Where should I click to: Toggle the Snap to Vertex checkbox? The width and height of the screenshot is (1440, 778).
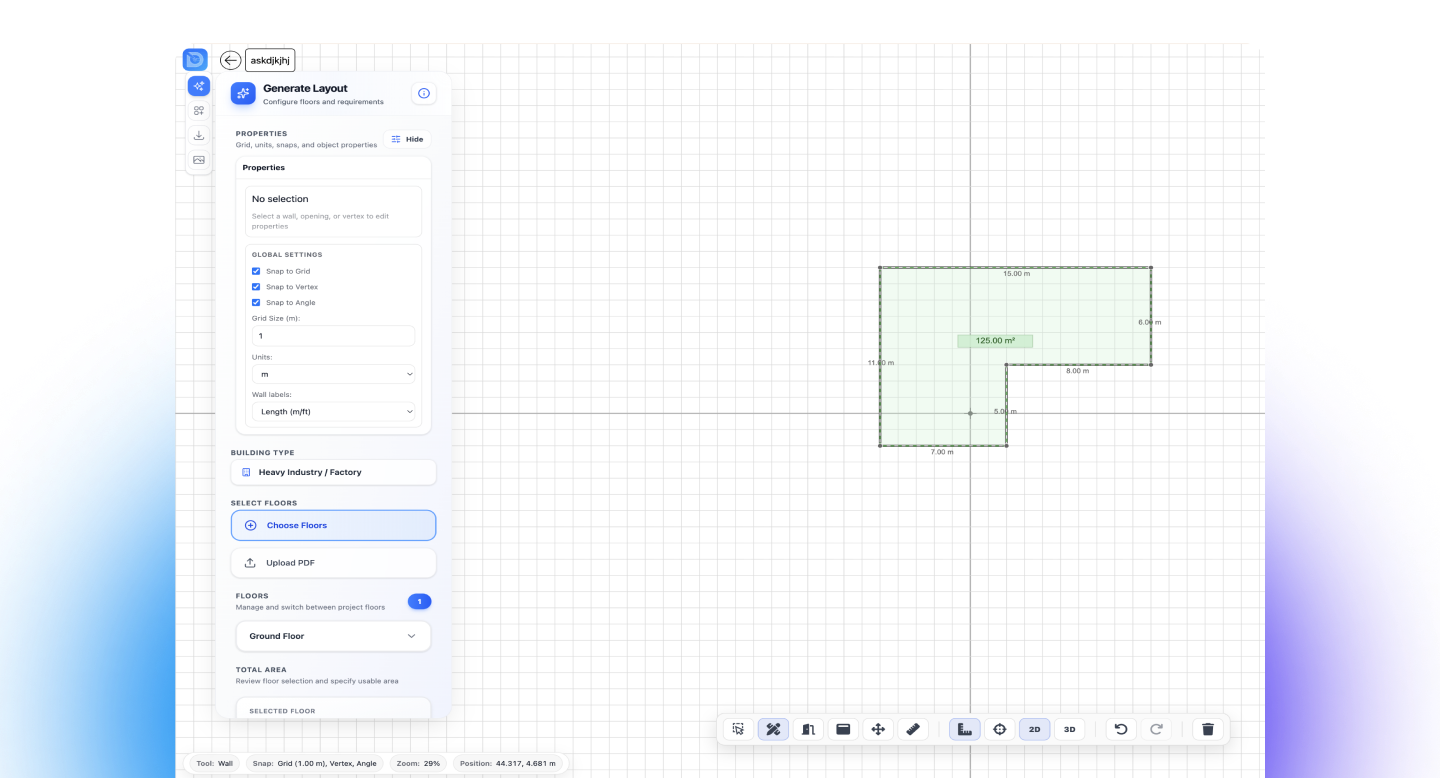pyautogui.click(x=256, y=287)
